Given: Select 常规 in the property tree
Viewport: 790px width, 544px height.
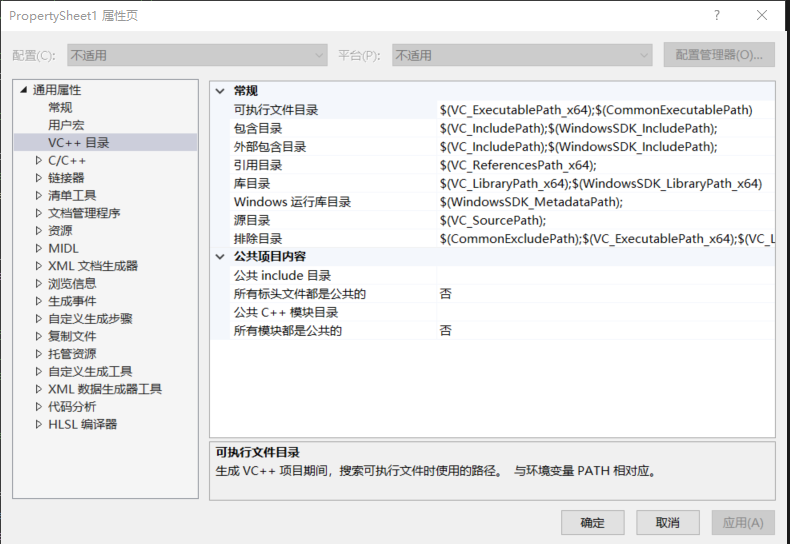Looking at the screenshot, I should pos(60,107).
